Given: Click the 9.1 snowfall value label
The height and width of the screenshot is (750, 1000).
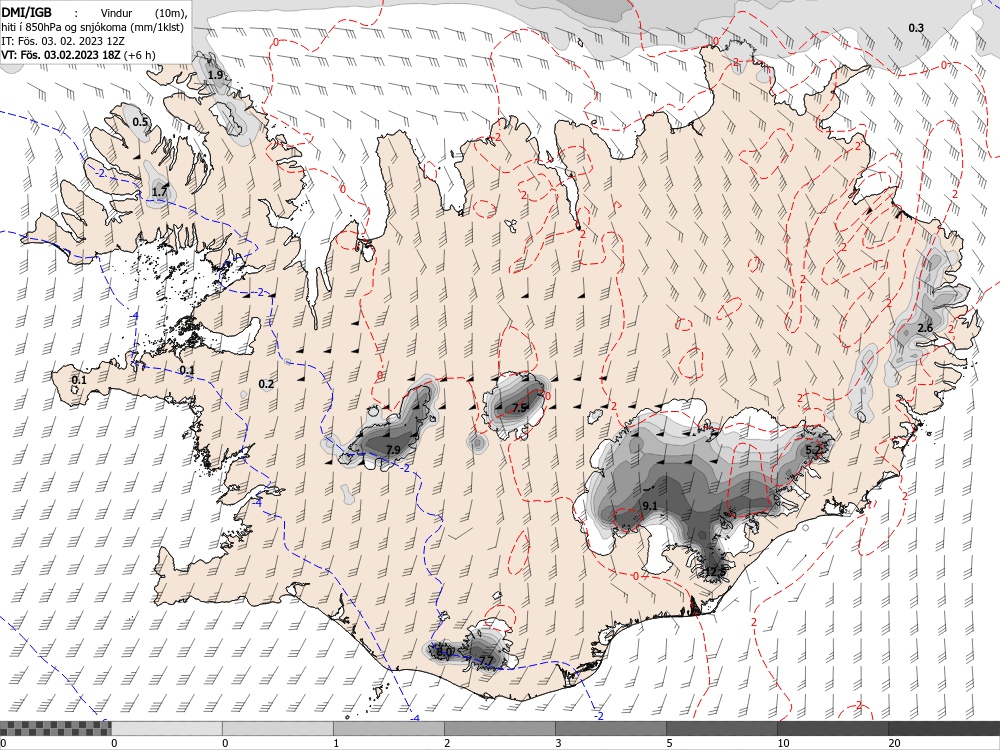Looking at the screenshot, I should 650,506.
